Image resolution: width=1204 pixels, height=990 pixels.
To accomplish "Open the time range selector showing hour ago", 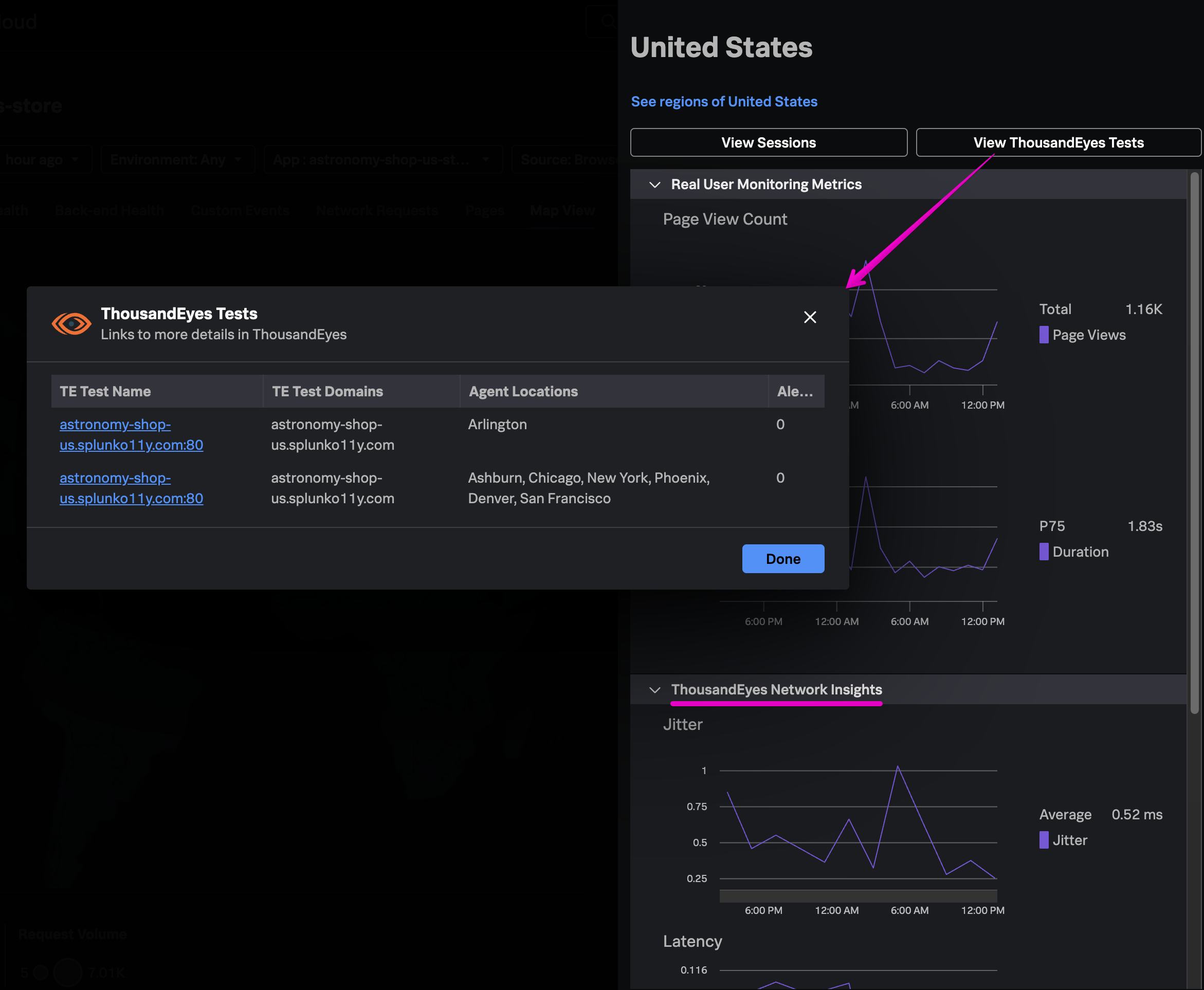I will coord(44,160).
